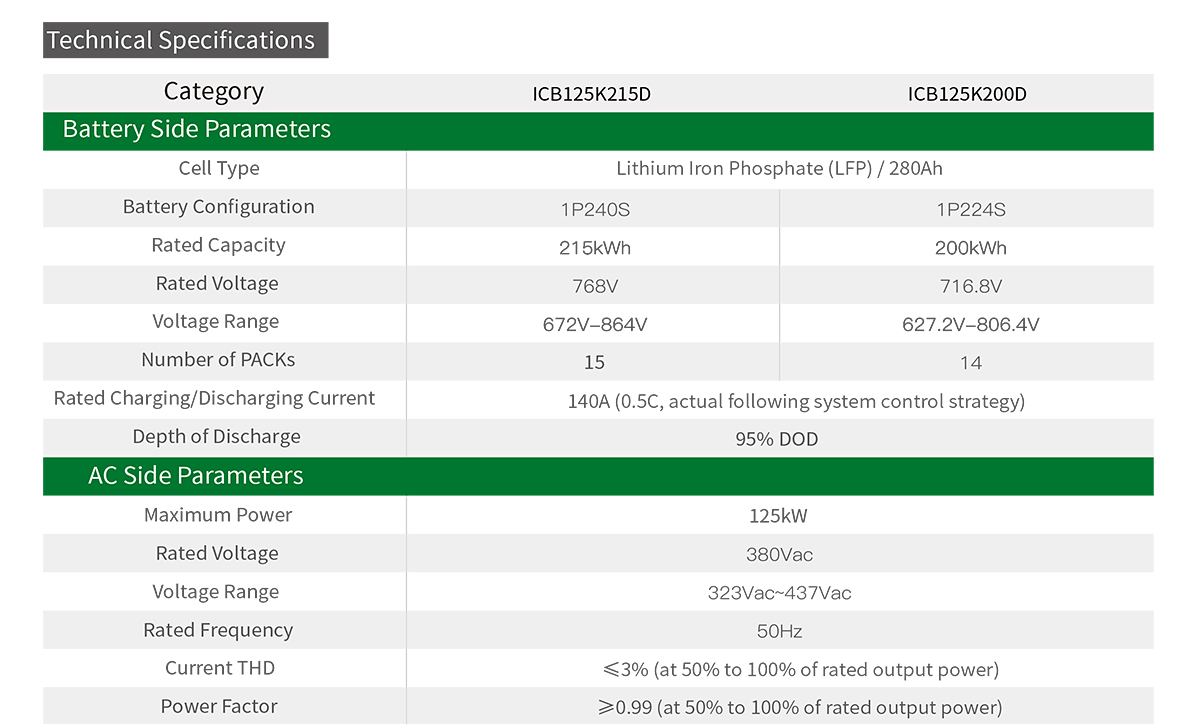This screenshot has height=725, width=1200.
Task: Click the 95% DOD value
Action: point(777,439)
